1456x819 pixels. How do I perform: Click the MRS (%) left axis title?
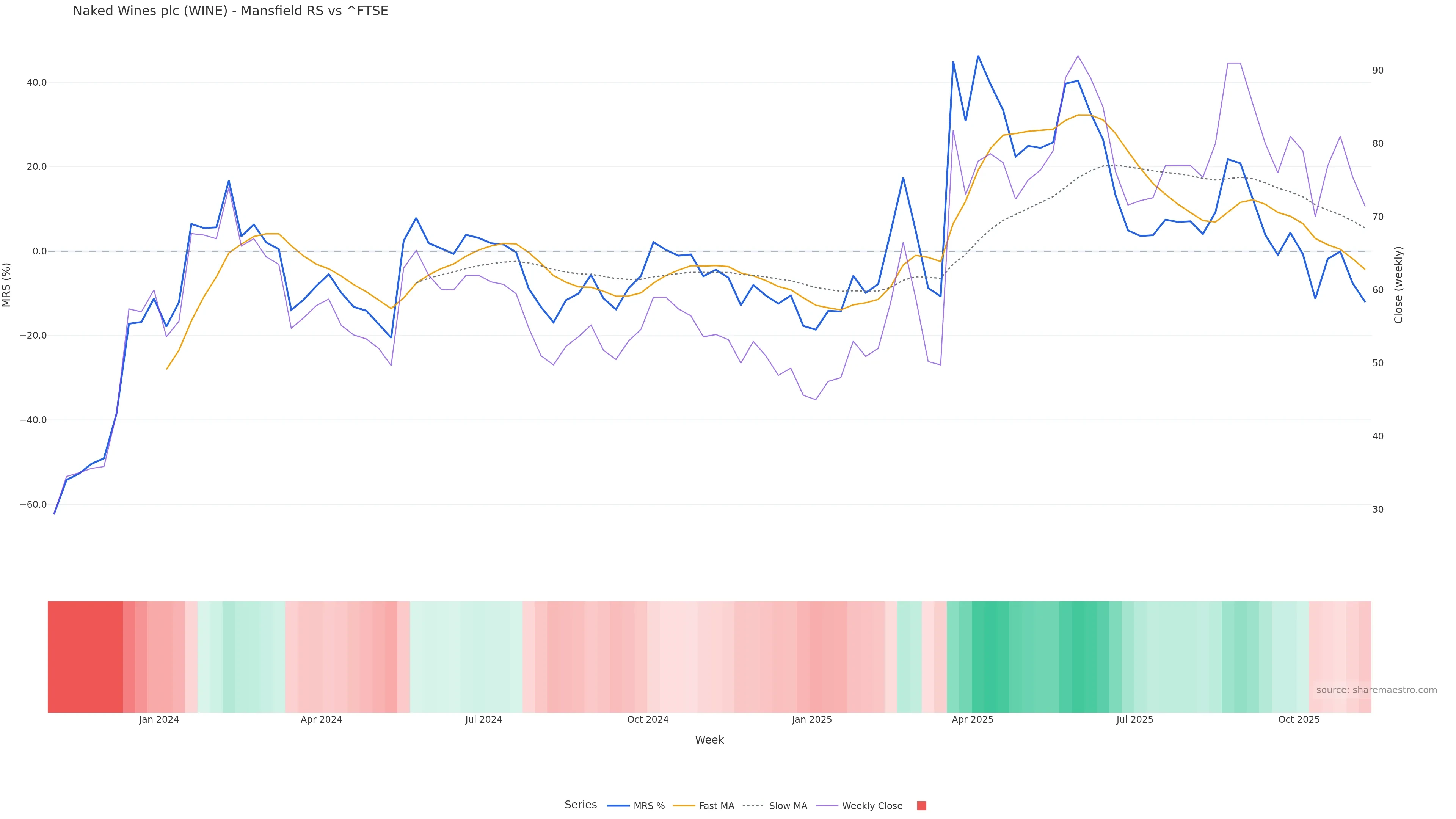(x=7, y=285)
